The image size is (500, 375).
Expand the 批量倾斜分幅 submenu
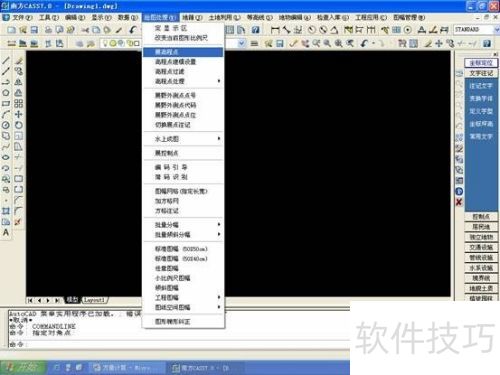click(183, 235)
